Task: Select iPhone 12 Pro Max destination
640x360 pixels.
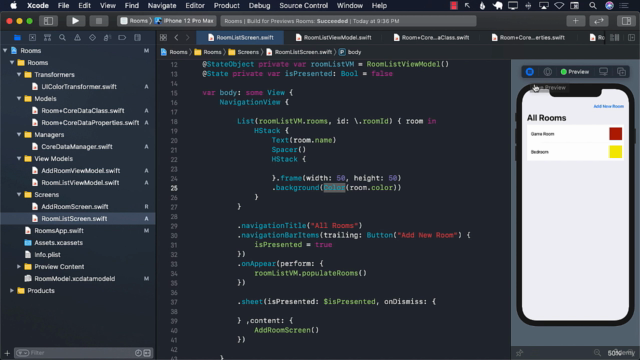Action: coord(184,21)
